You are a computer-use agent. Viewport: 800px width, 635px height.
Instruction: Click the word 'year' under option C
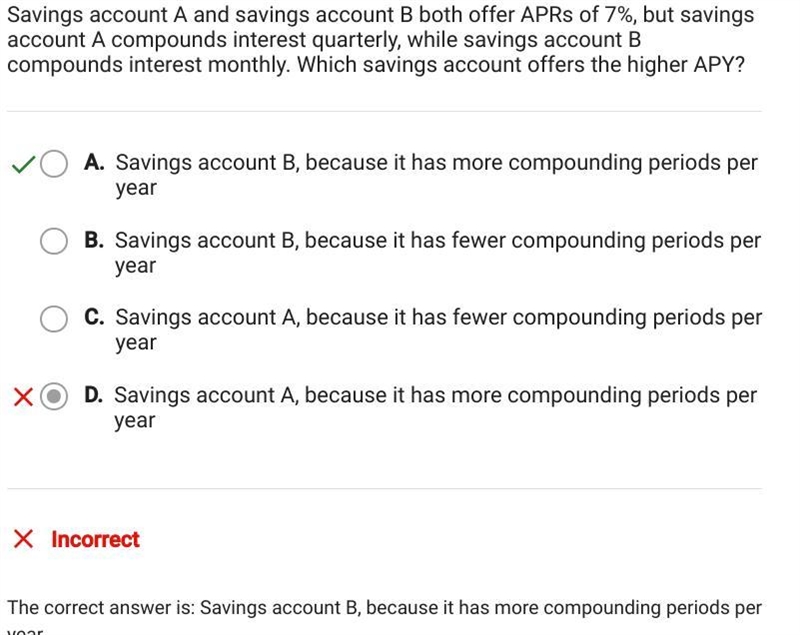click(136, 343)
